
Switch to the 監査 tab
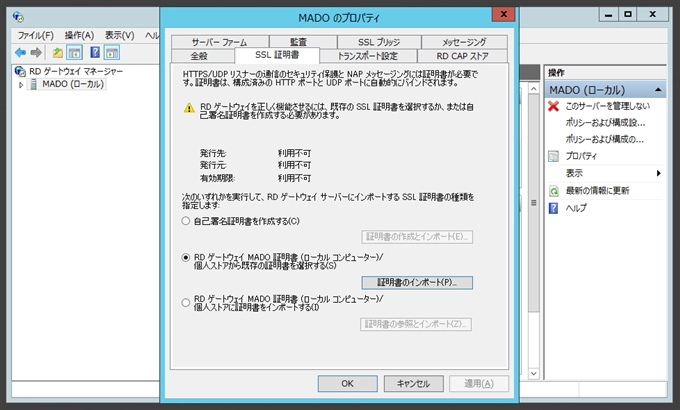point(303,42)
